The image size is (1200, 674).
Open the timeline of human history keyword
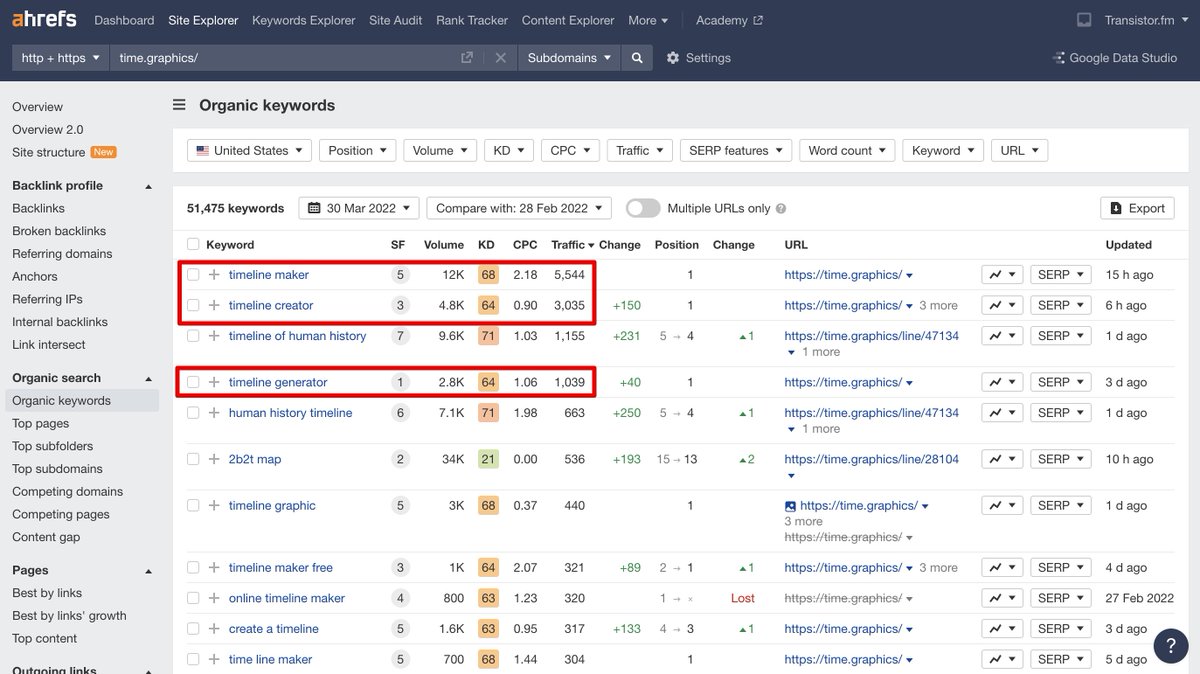297,336
